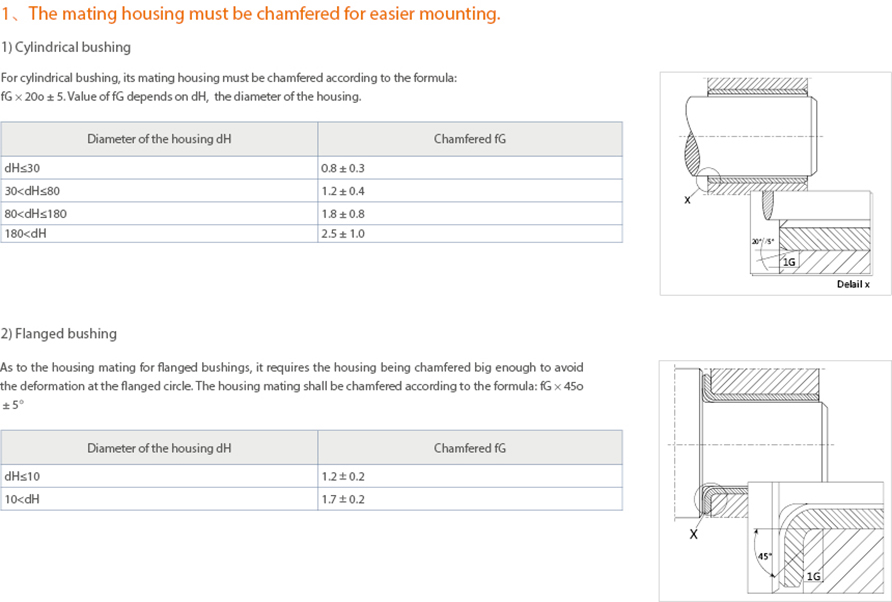Select the Flanged bushing subheading

59,333
